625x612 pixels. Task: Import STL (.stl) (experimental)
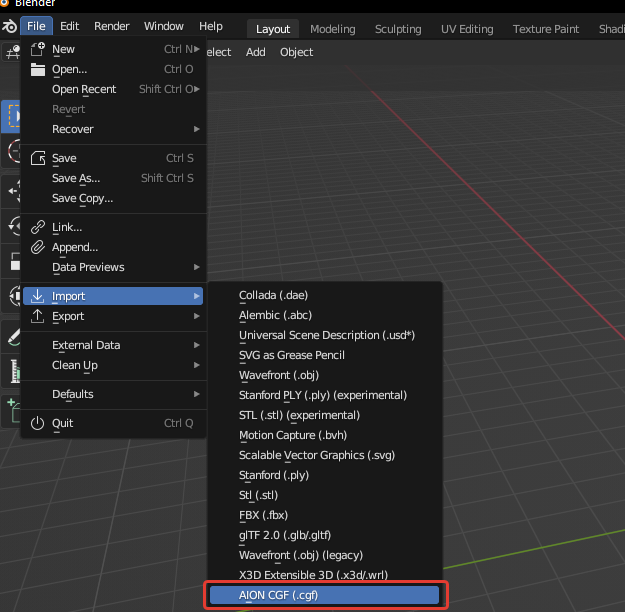[324, 415]
